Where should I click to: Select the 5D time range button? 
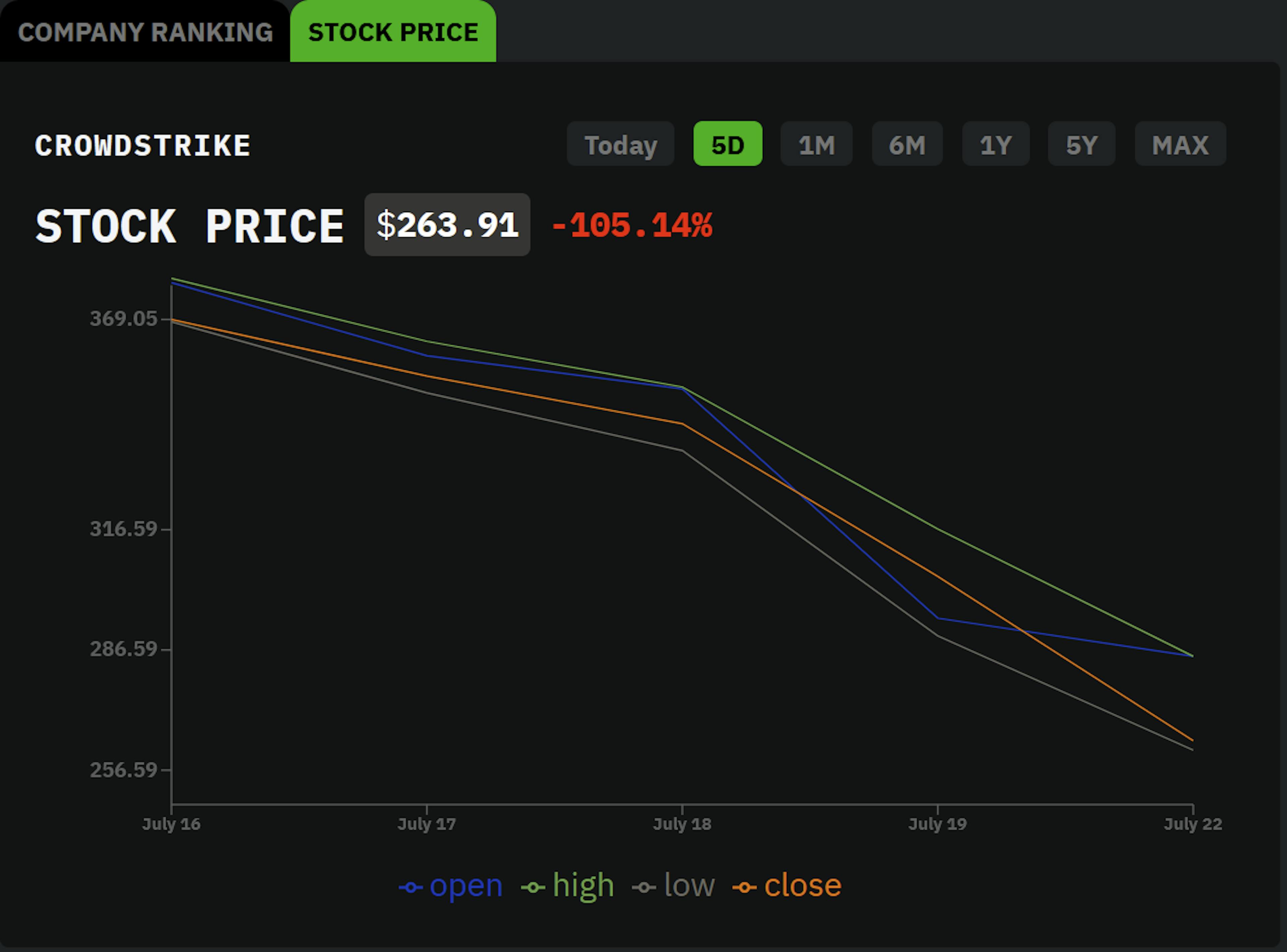pos(727,145)
